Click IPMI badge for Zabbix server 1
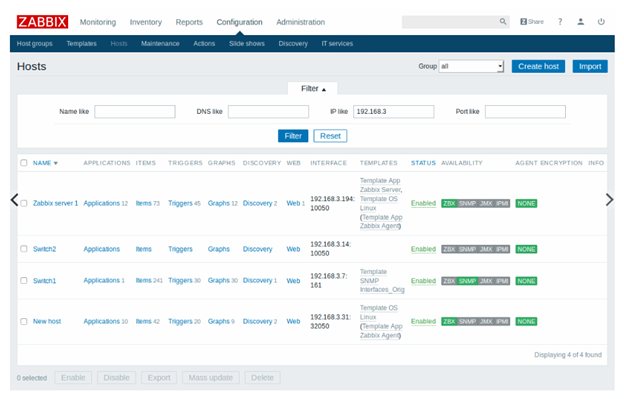624x399 pixels. [502, 204]
